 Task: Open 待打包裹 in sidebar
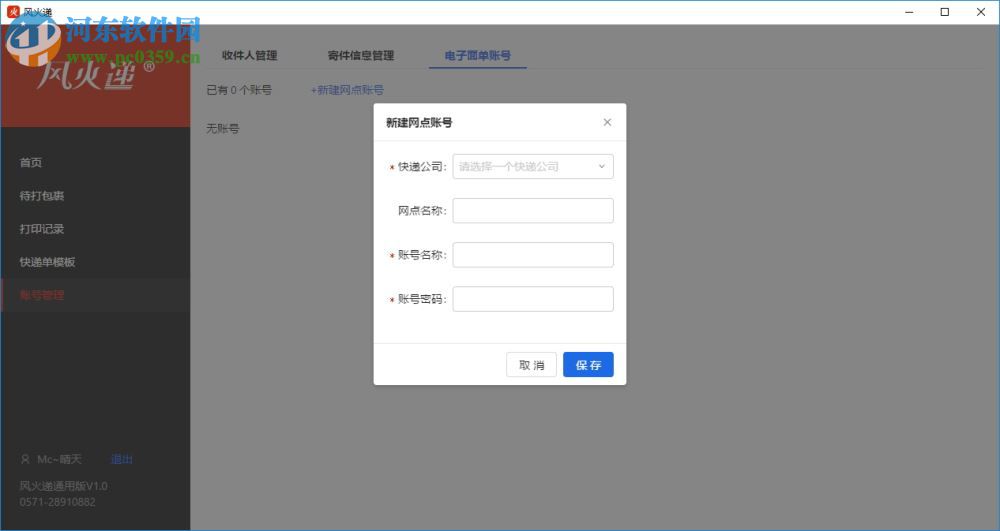(x=41, y=196)
